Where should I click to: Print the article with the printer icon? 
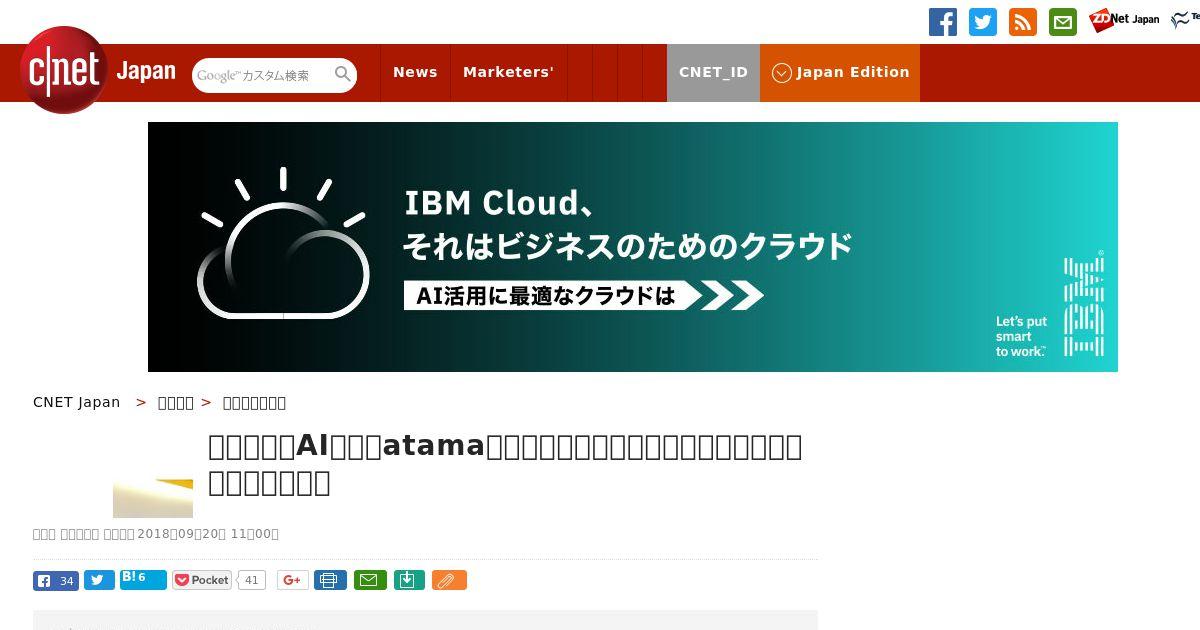coord(330,580)
